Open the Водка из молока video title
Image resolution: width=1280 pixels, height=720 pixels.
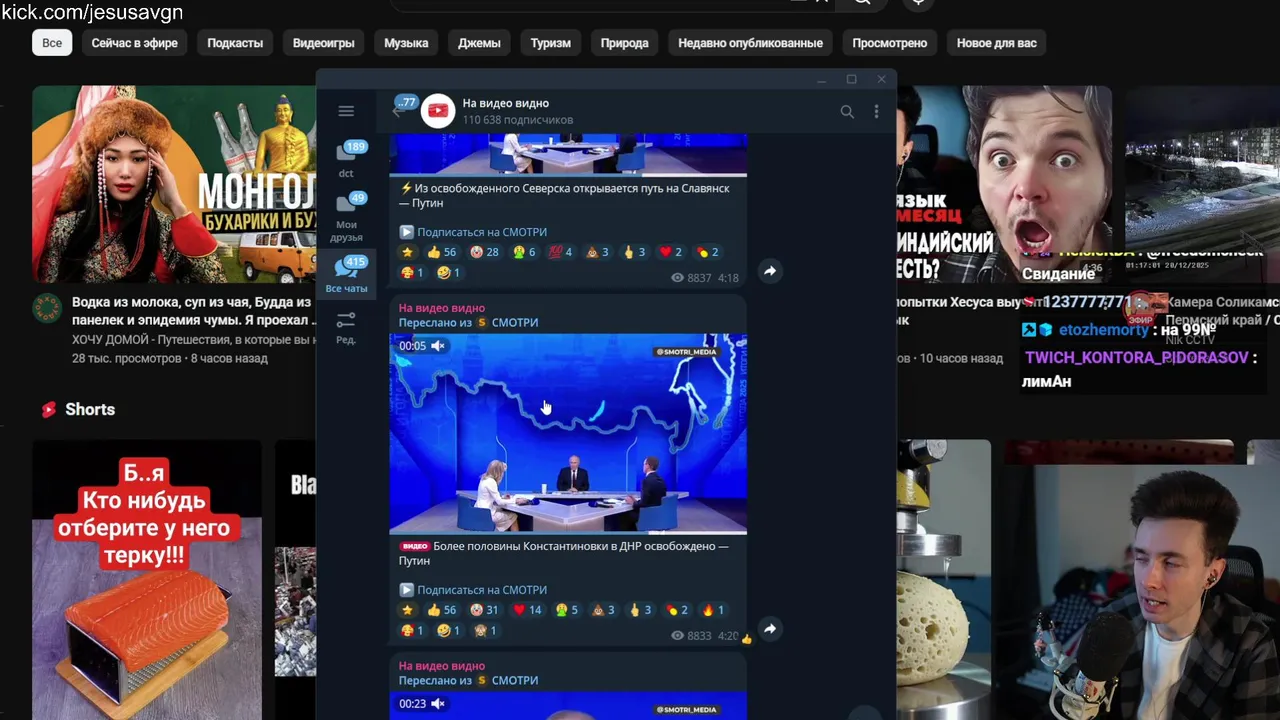pos(193,311)
